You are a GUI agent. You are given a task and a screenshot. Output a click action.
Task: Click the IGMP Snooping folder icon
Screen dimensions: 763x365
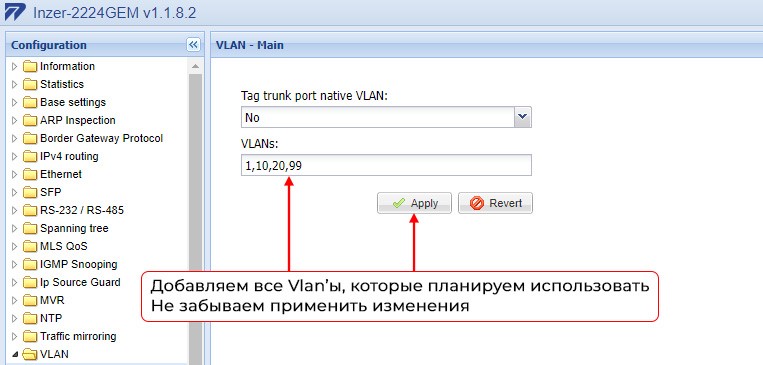tap(30, 264)
